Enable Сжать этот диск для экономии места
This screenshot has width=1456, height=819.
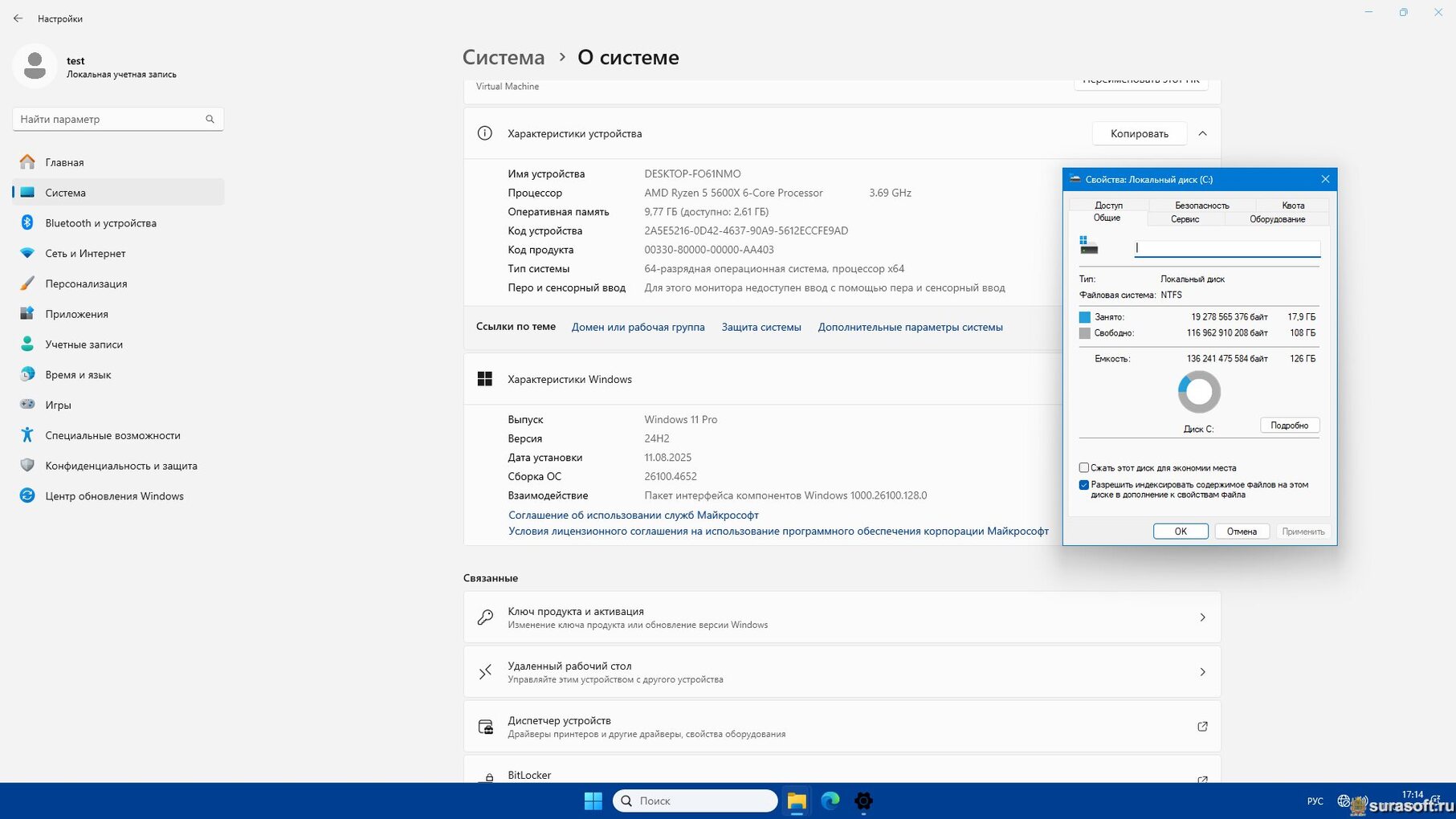coord(1084,467)
